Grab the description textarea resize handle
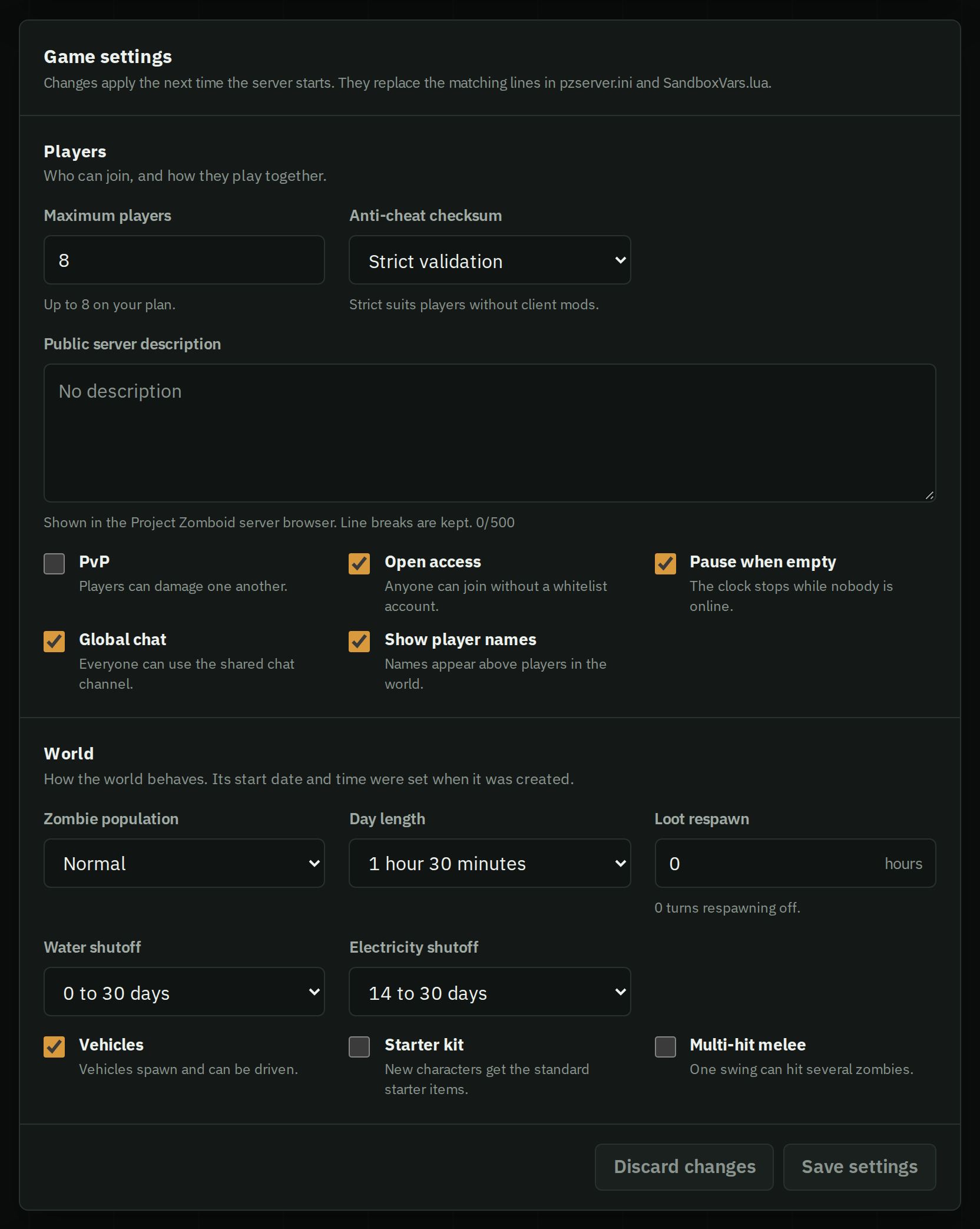The height and width of the screenshot is (1229, 980). point(929,495)
